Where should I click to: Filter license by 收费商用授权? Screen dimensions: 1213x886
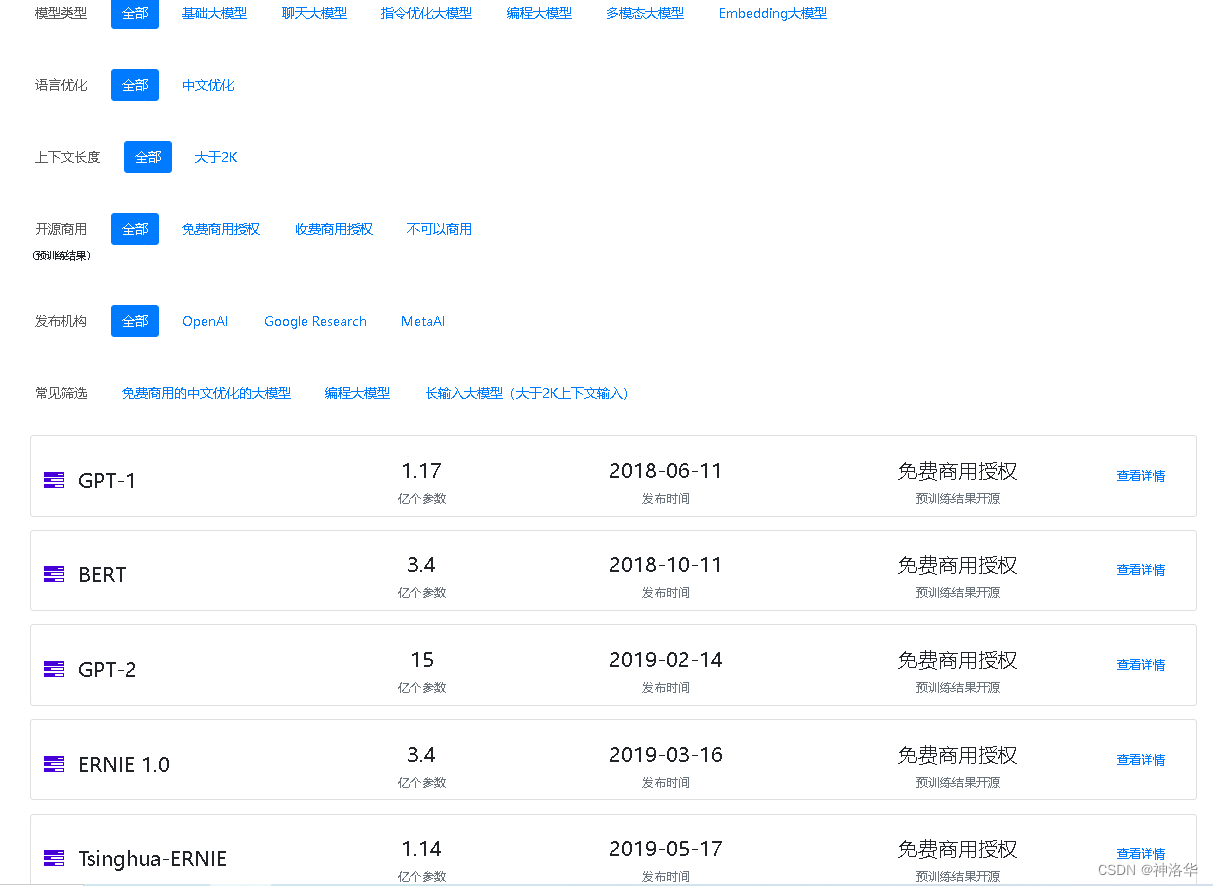pyautogui.click(x=334, y=230)
